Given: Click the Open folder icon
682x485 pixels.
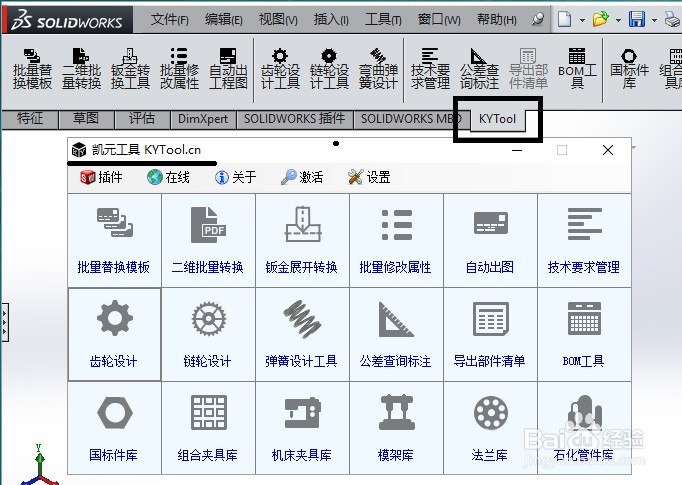Looking at the screenshot, I should pyautogui.click(x=600, y=19).
